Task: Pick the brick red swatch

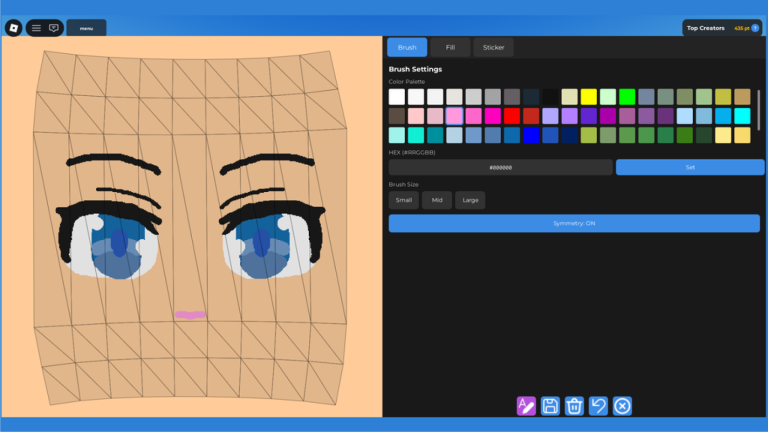Action: click(x=531, y=116)
